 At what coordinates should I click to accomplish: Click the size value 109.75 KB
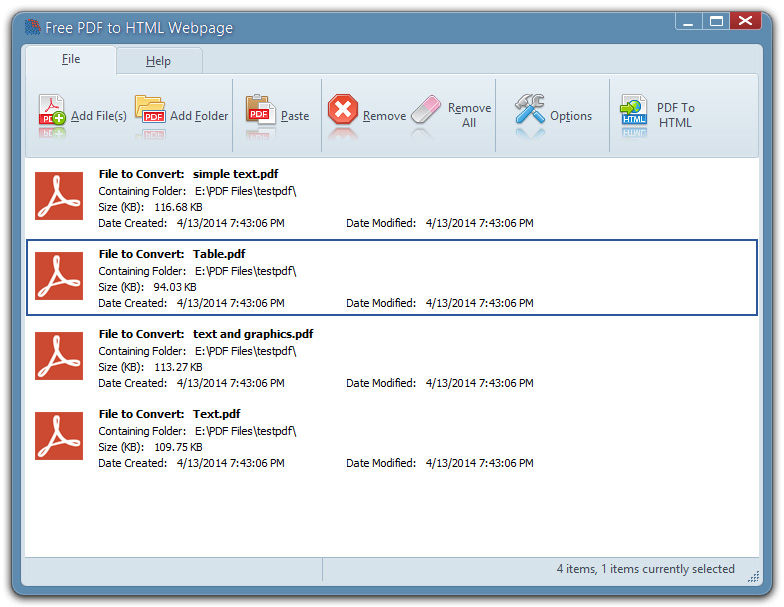coord(178,447)
